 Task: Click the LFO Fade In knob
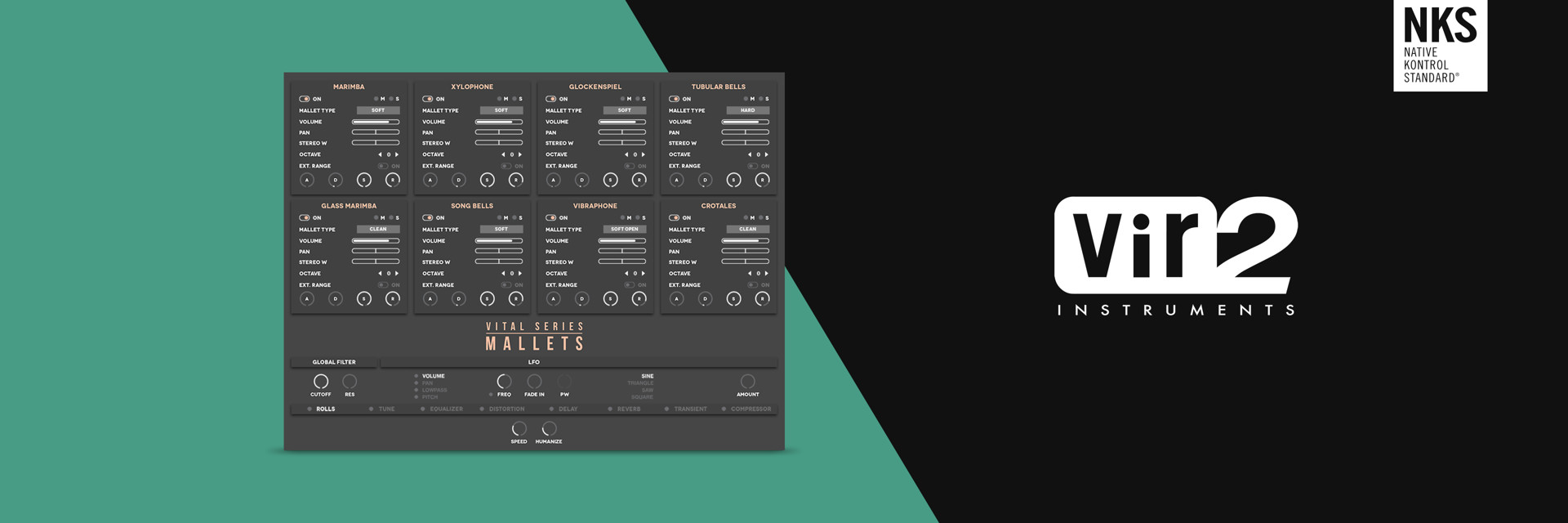pos(534,382)
